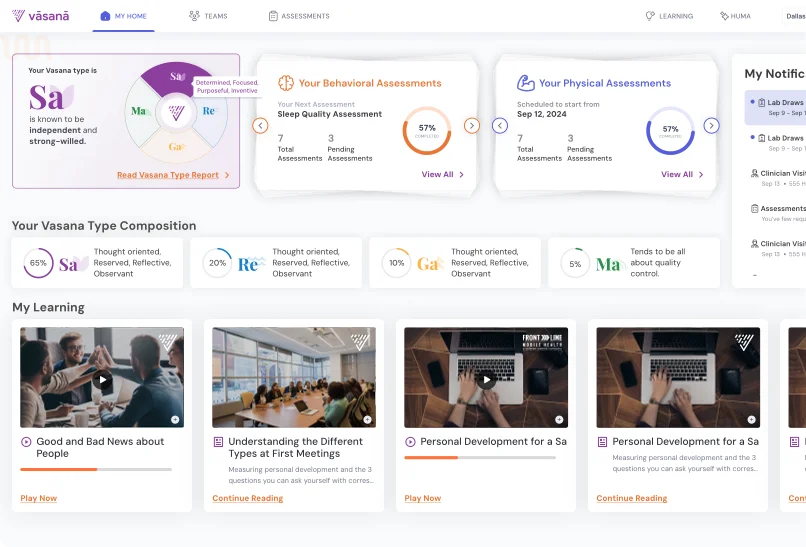Click the Sa segment in type wheel
The width and height of the screenshot is (806, 547).
176,79
